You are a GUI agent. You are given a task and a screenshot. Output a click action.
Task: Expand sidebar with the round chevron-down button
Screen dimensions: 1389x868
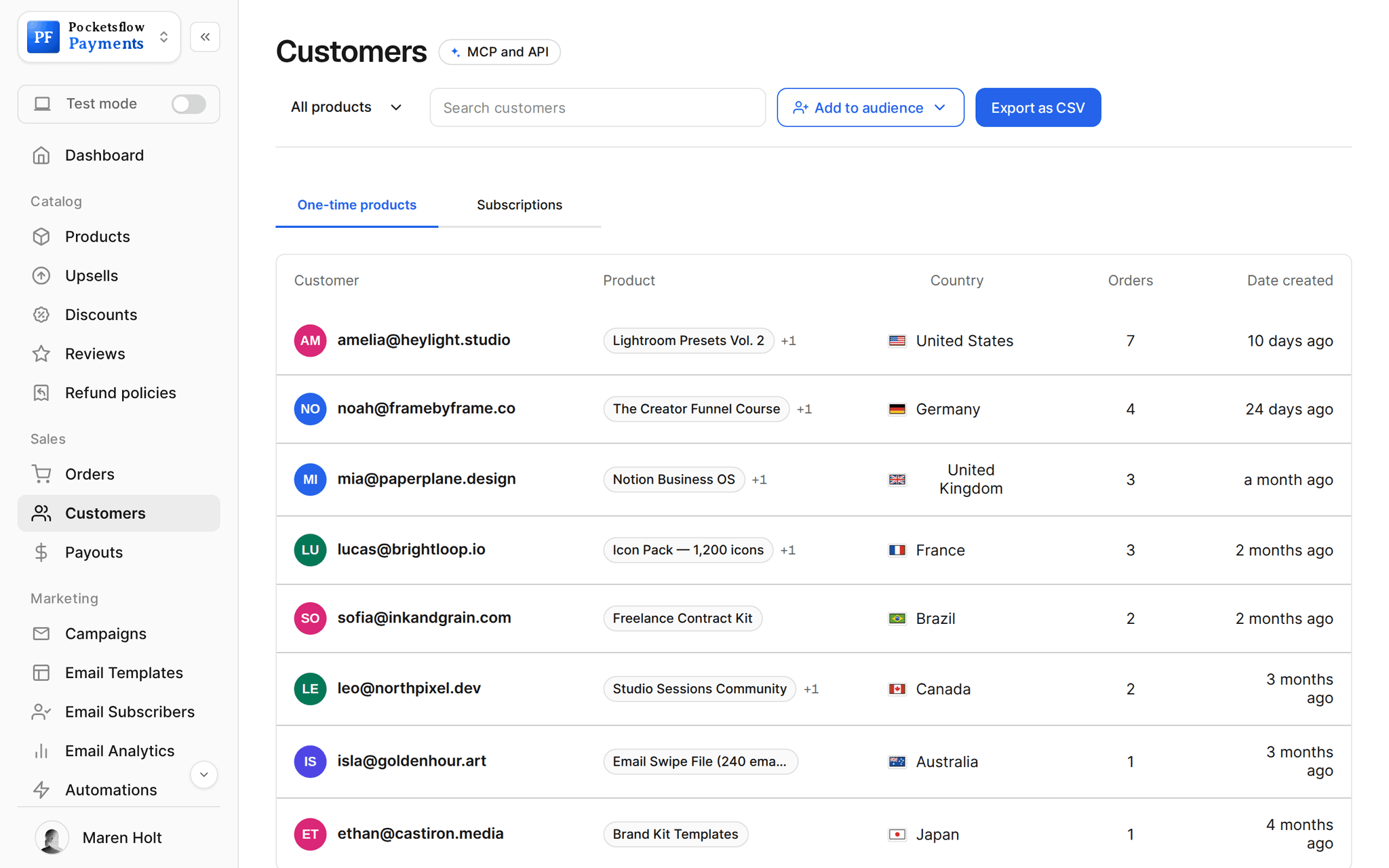[203, 774]
